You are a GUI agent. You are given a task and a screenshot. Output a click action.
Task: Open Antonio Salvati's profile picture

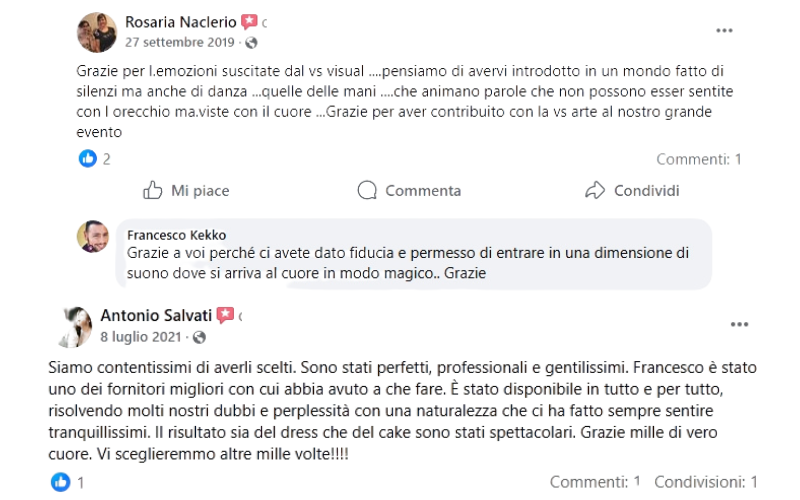(x=77, y=327)
